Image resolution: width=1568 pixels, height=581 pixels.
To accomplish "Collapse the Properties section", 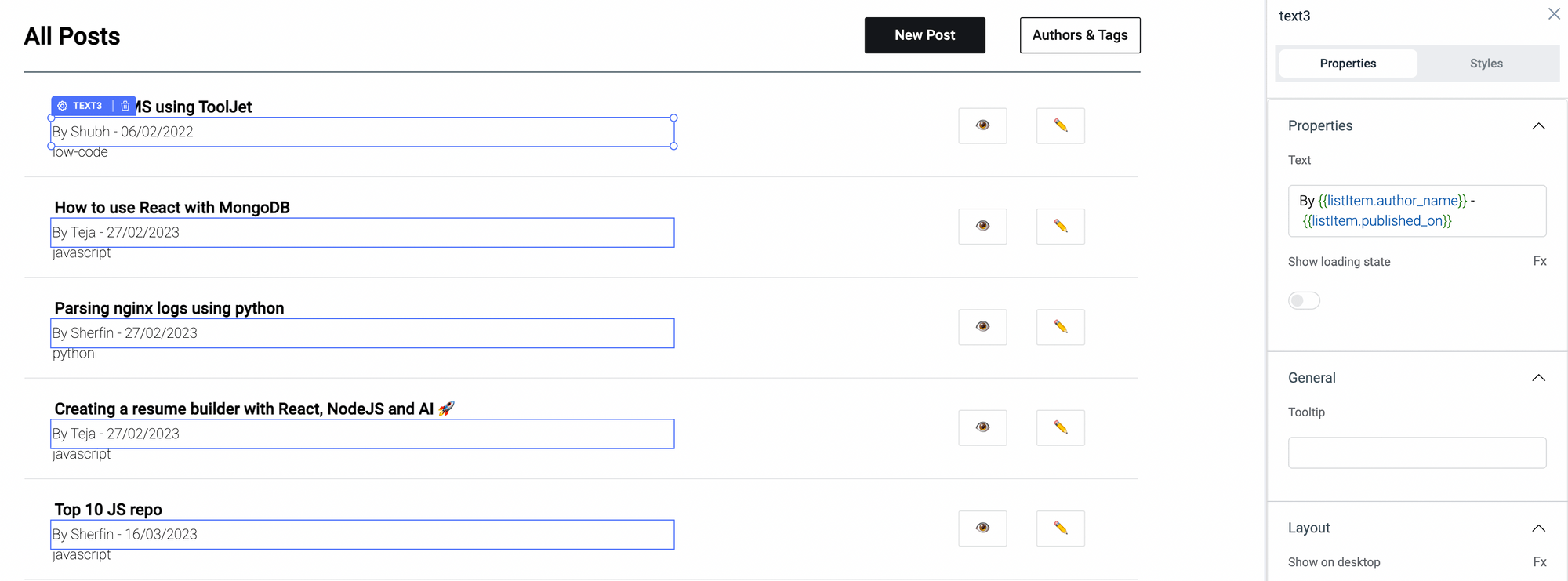I will [1538, 126].
